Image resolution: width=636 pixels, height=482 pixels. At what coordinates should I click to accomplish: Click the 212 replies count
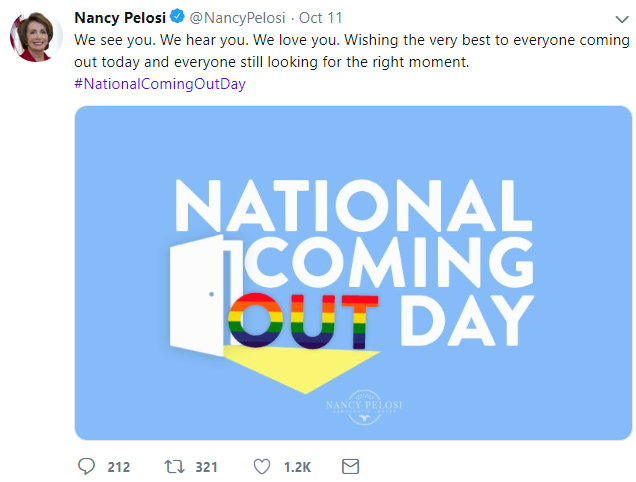(x=119, y=467)
